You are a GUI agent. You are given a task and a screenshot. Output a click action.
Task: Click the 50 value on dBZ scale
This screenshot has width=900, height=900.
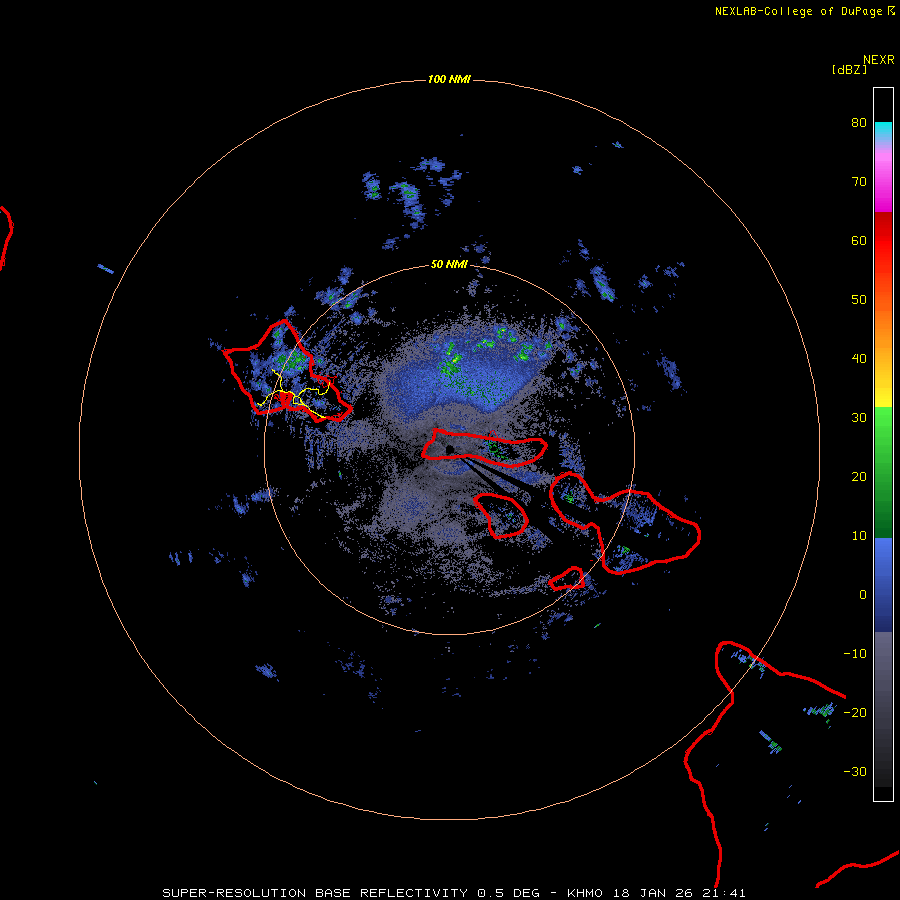[859, 300]
